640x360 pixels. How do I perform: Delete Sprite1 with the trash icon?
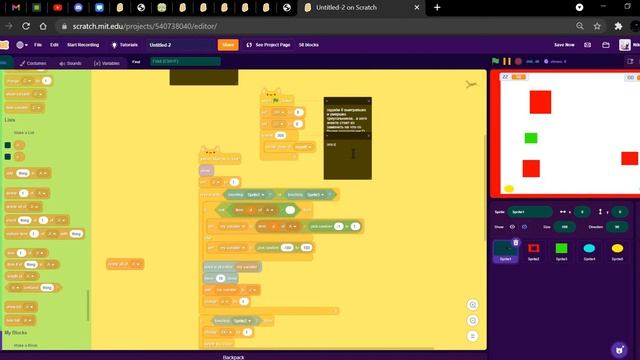[516, 242]
